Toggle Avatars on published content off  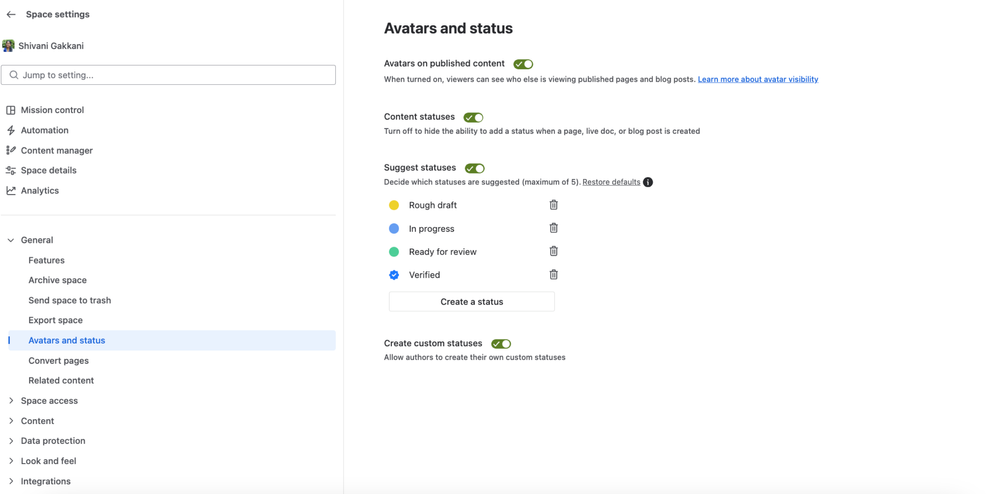pos(523,64)
